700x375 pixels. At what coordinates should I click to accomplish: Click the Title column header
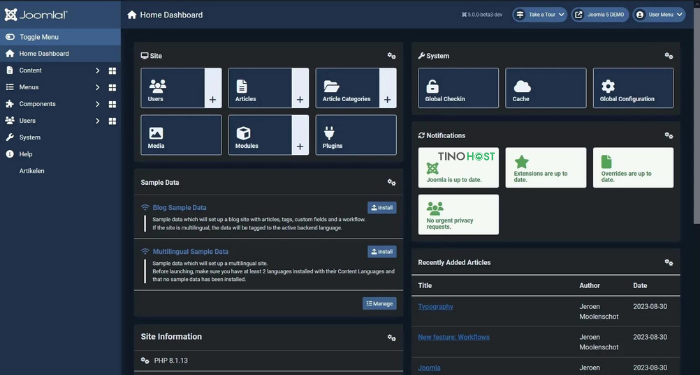click(x=425, y=285)
